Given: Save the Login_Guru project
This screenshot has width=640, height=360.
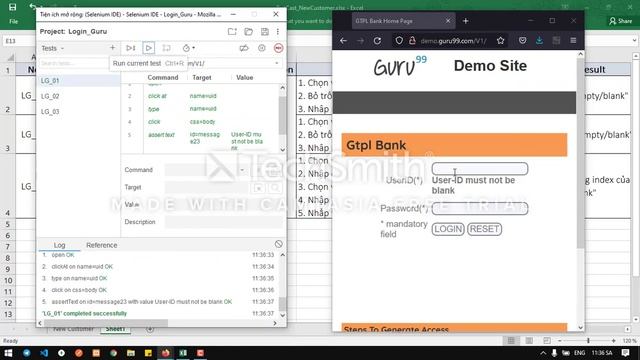Looking at the screenshot, I should [x=264, y=31].
